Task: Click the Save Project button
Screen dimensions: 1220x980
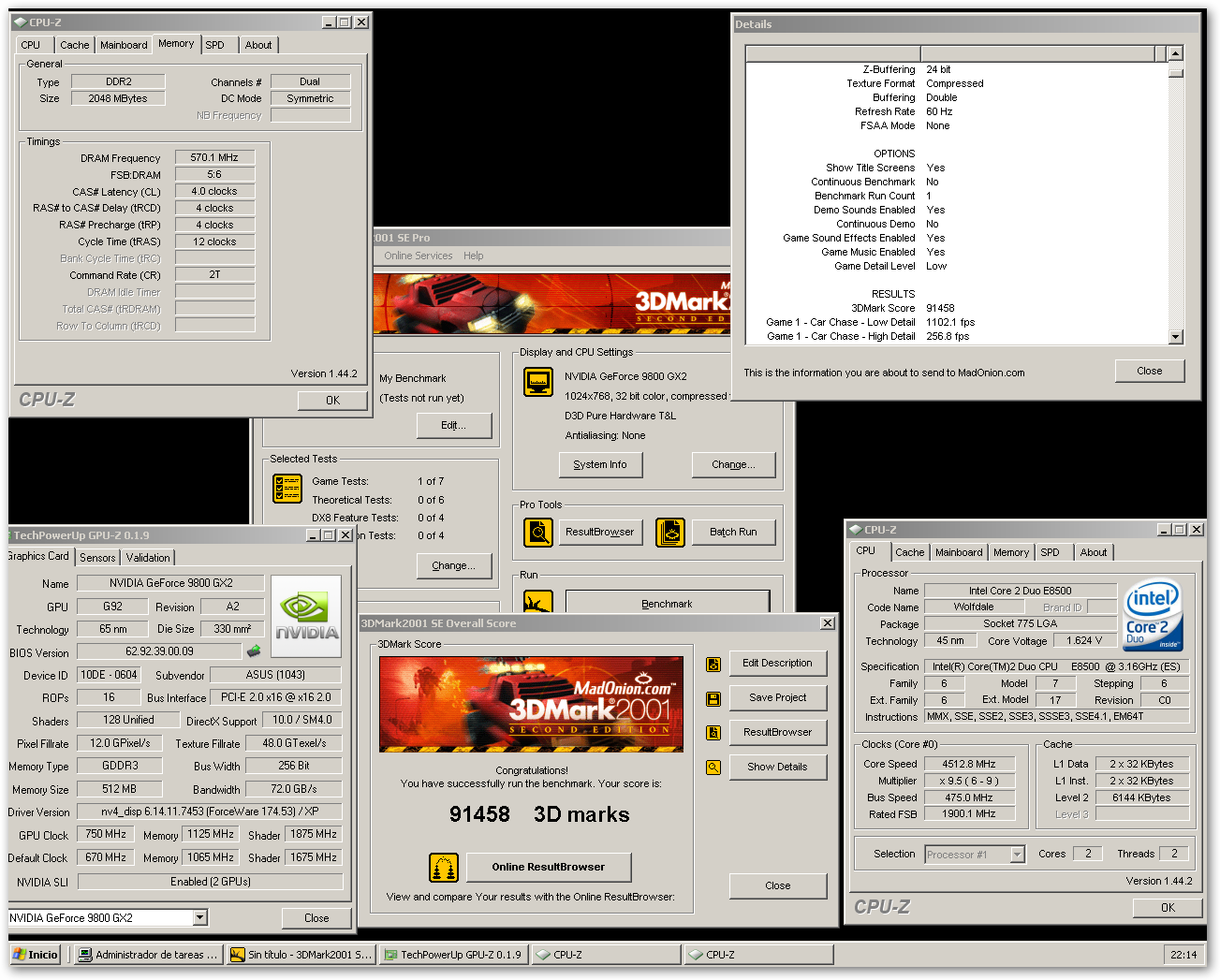Action: 777,698
